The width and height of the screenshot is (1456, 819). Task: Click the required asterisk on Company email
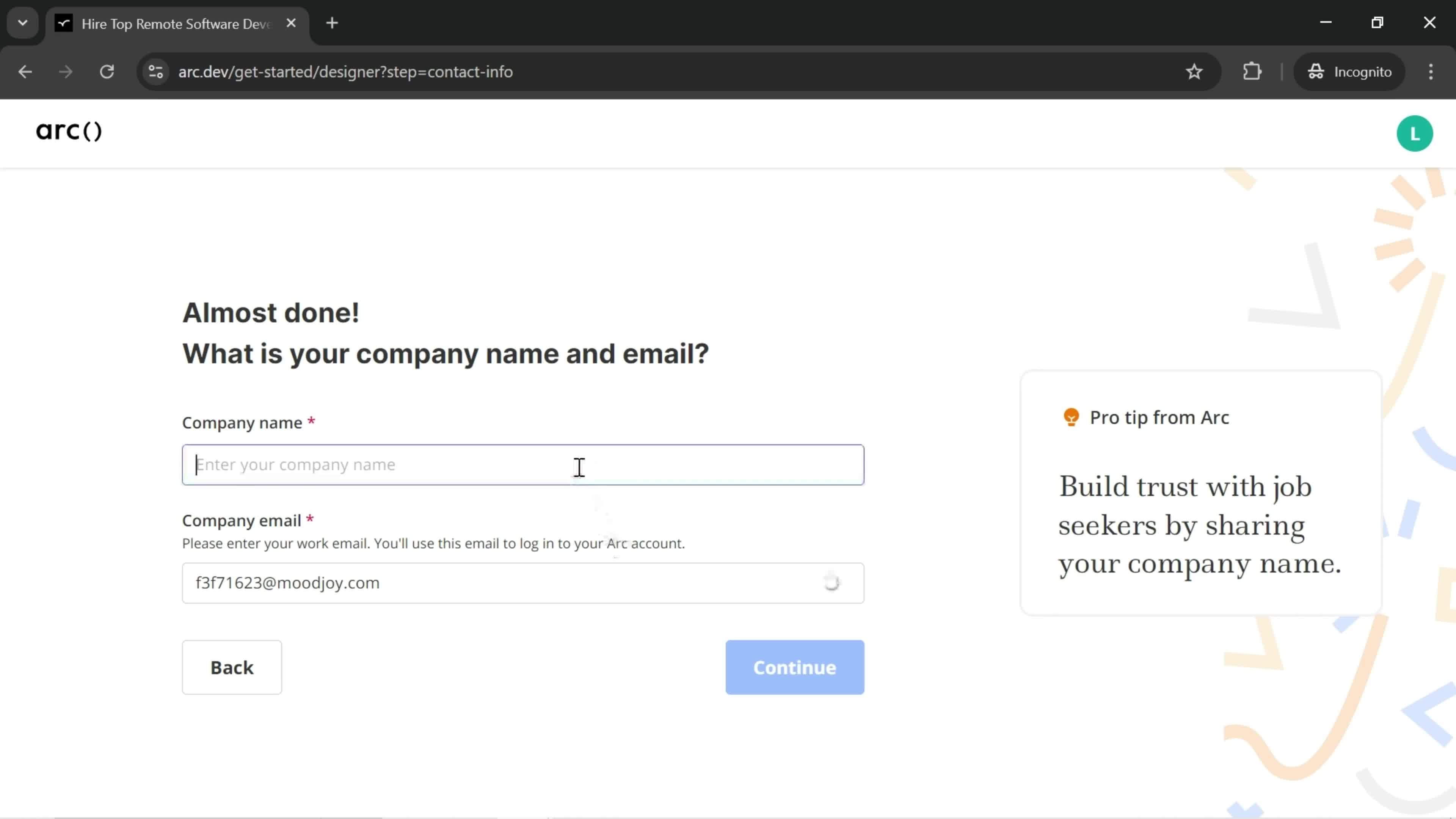[309, 520]
